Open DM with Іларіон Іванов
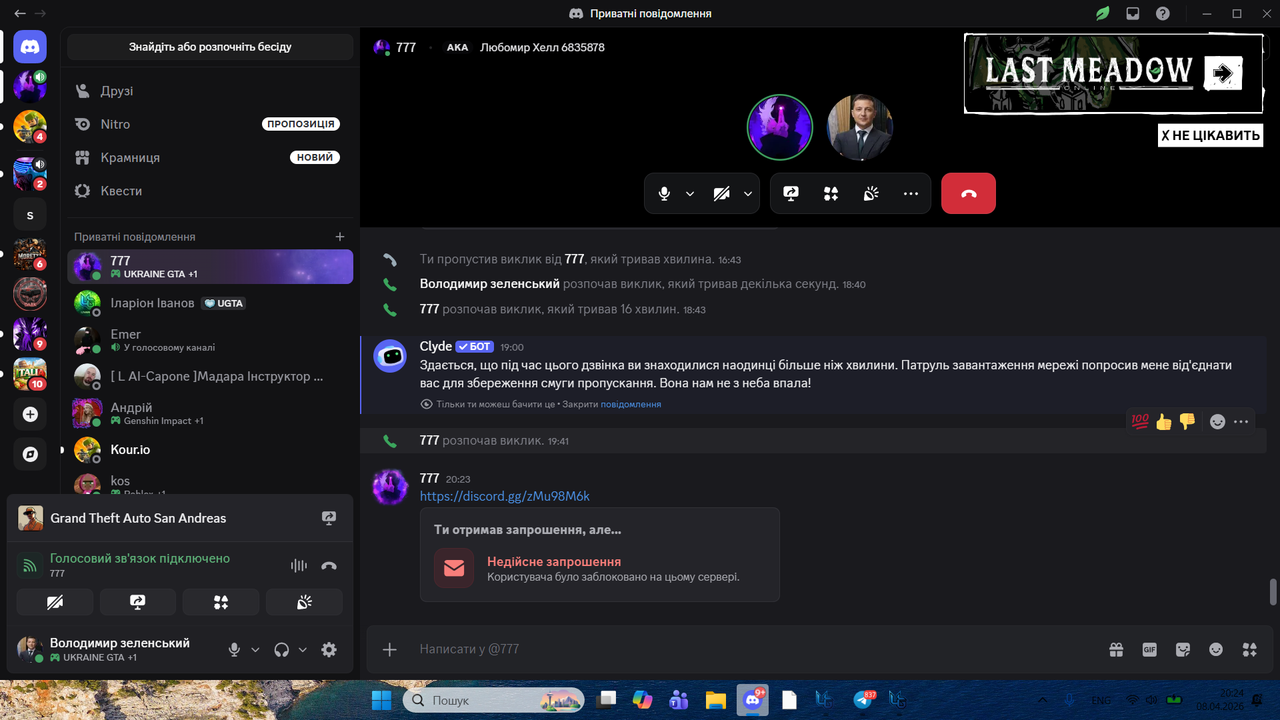This screenshot has height=720, width=1280. [x=209, y=303]
